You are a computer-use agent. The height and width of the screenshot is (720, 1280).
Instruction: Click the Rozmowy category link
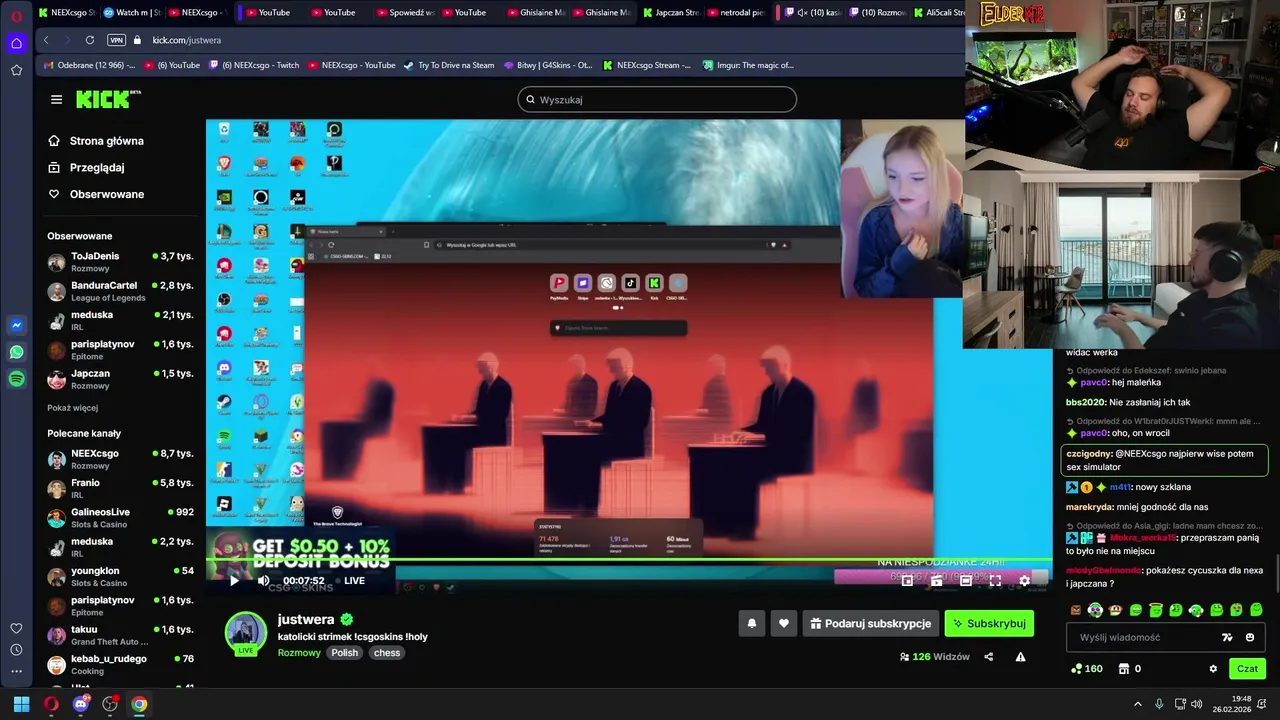tap(299, 653)
